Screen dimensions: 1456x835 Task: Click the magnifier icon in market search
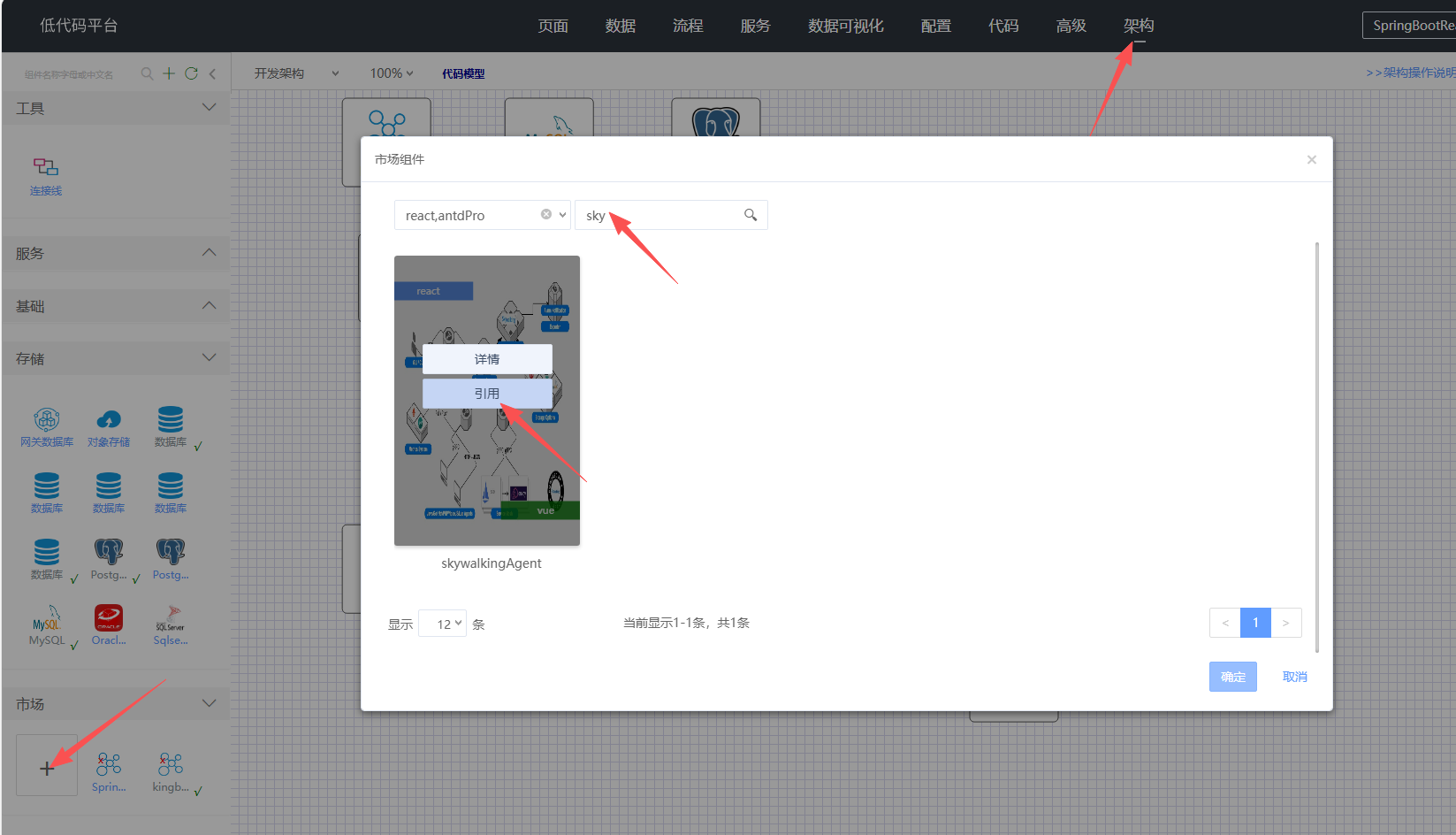[x=751, y=215]
